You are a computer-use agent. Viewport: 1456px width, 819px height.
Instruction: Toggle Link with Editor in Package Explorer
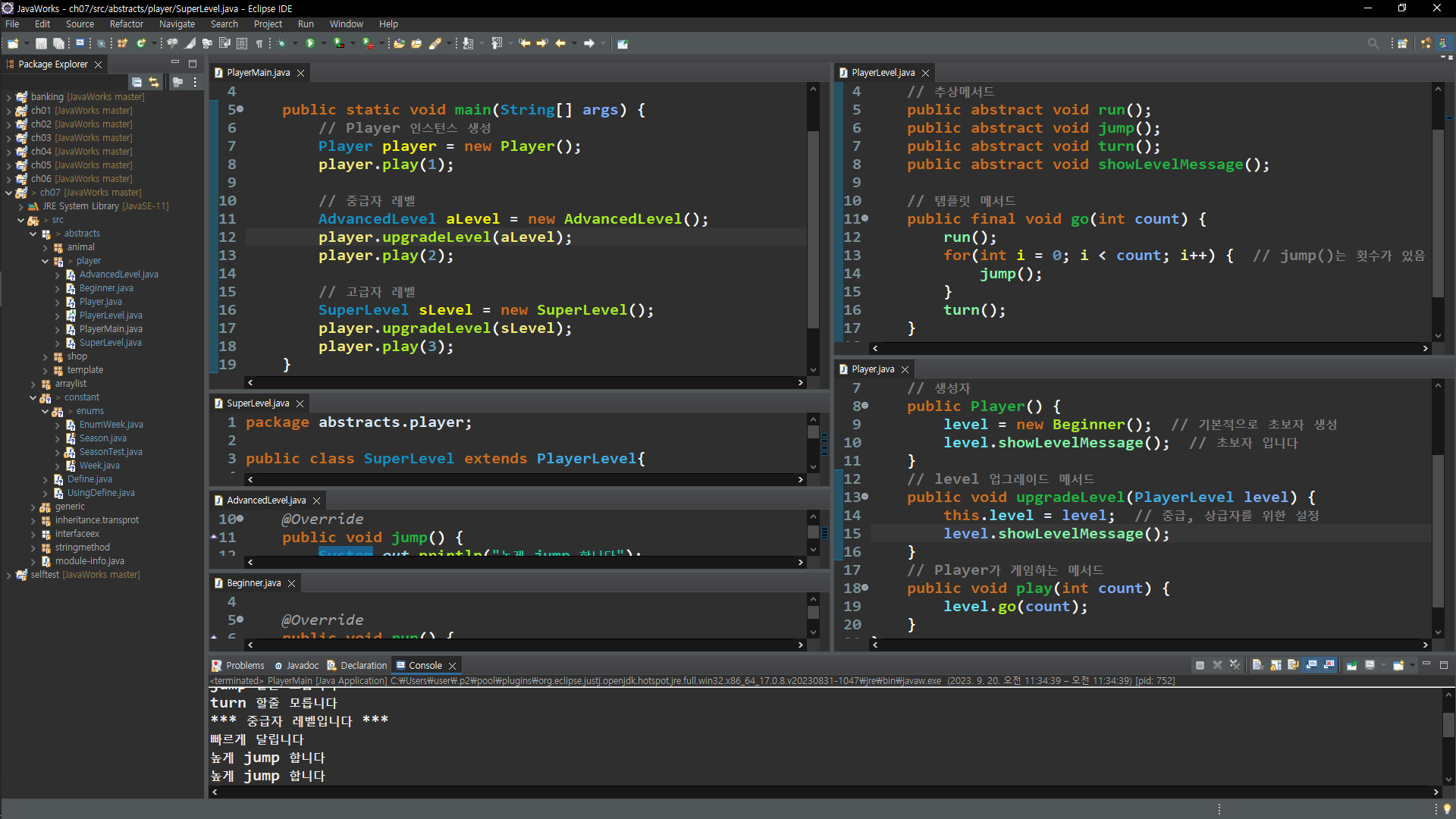point(154,82)
